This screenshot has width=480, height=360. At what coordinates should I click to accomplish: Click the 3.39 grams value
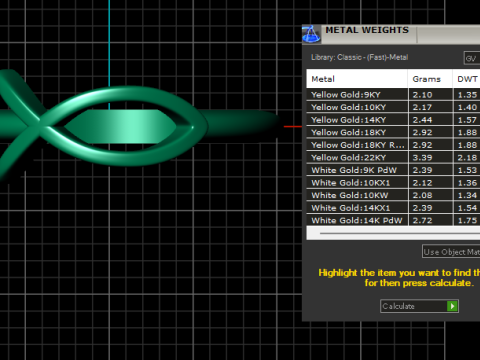click(x=422, y=157)
